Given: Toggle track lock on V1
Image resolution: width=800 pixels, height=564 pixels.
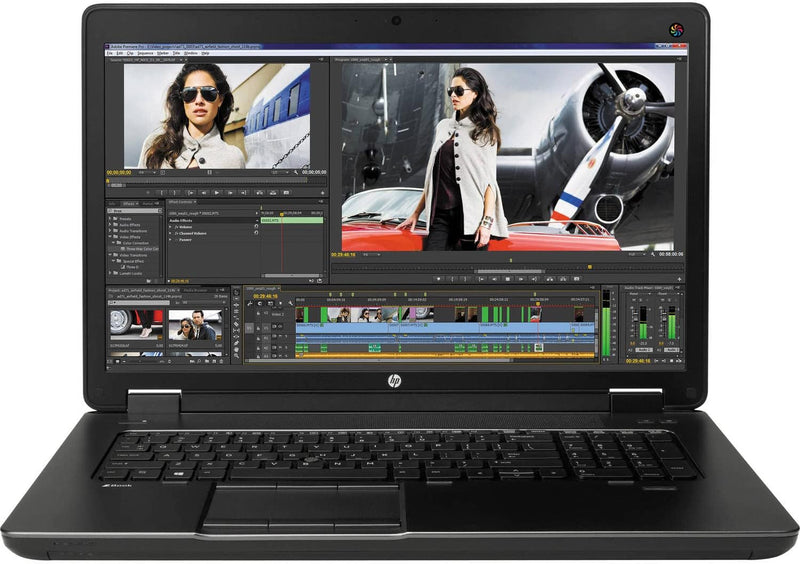Looking at the screenshot, I should click(258, 329).
